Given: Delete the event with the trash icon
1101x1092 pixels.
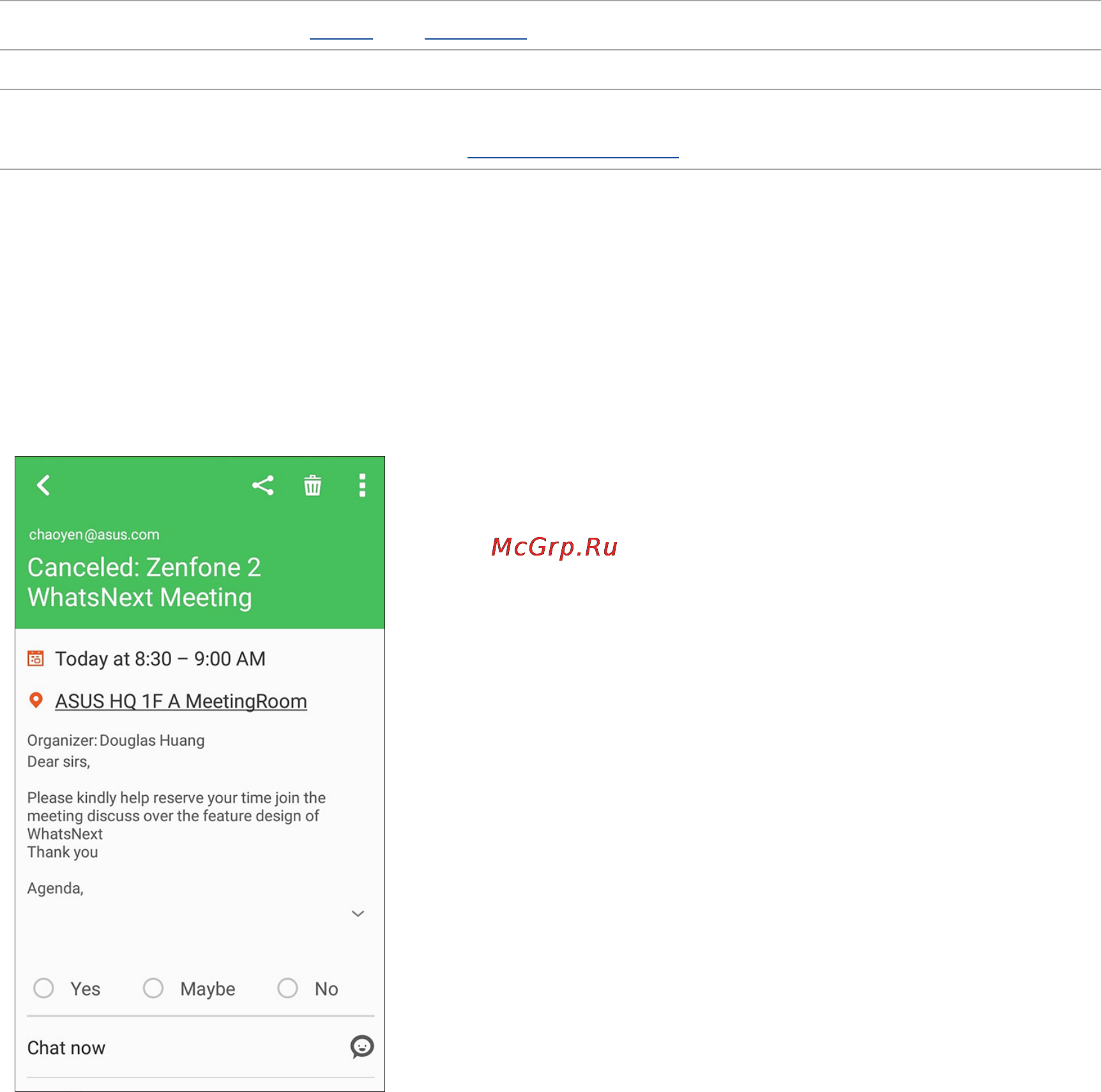Looking at the screenshot, I should [x=312, y=485].
